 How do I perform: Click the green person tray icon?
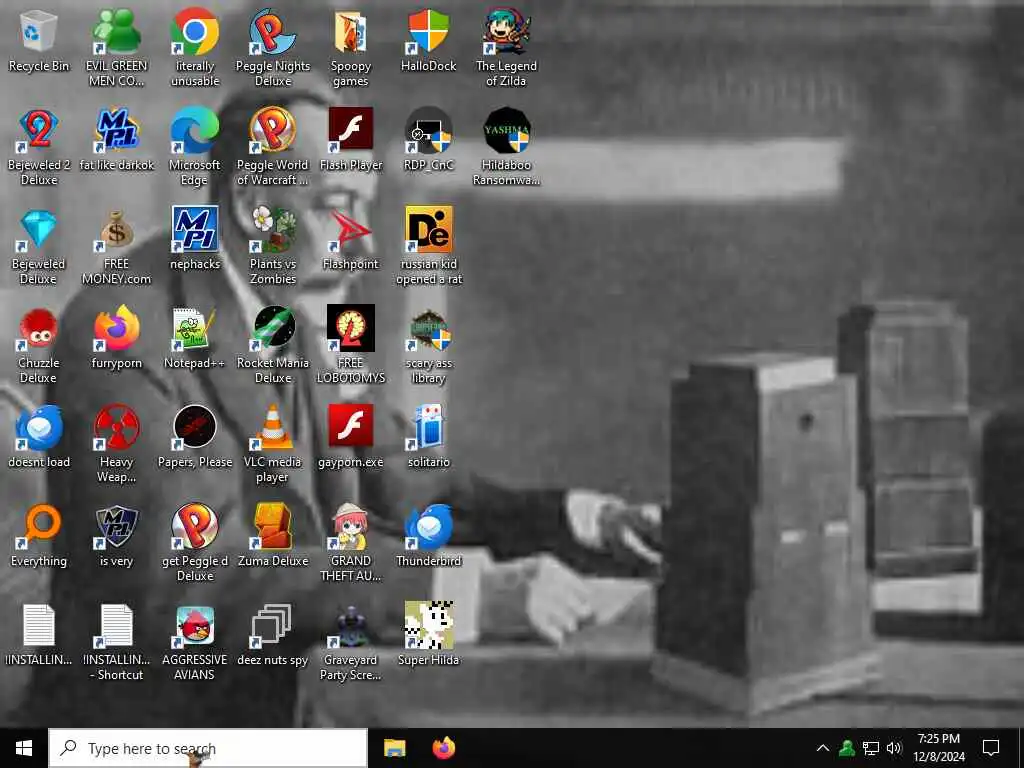(847, 748)
